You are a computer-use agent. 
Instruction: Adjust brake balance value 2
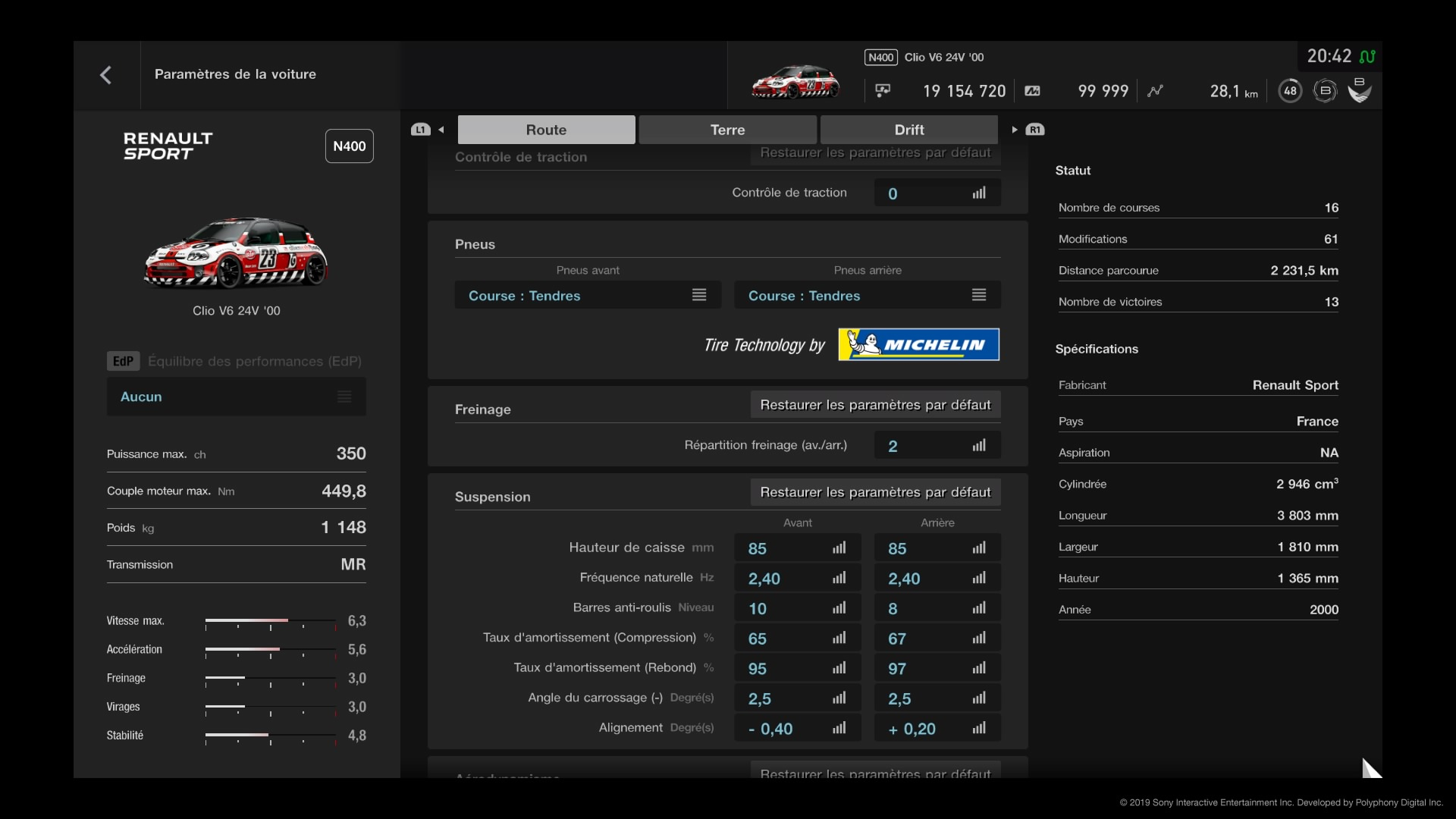(937, 446)
